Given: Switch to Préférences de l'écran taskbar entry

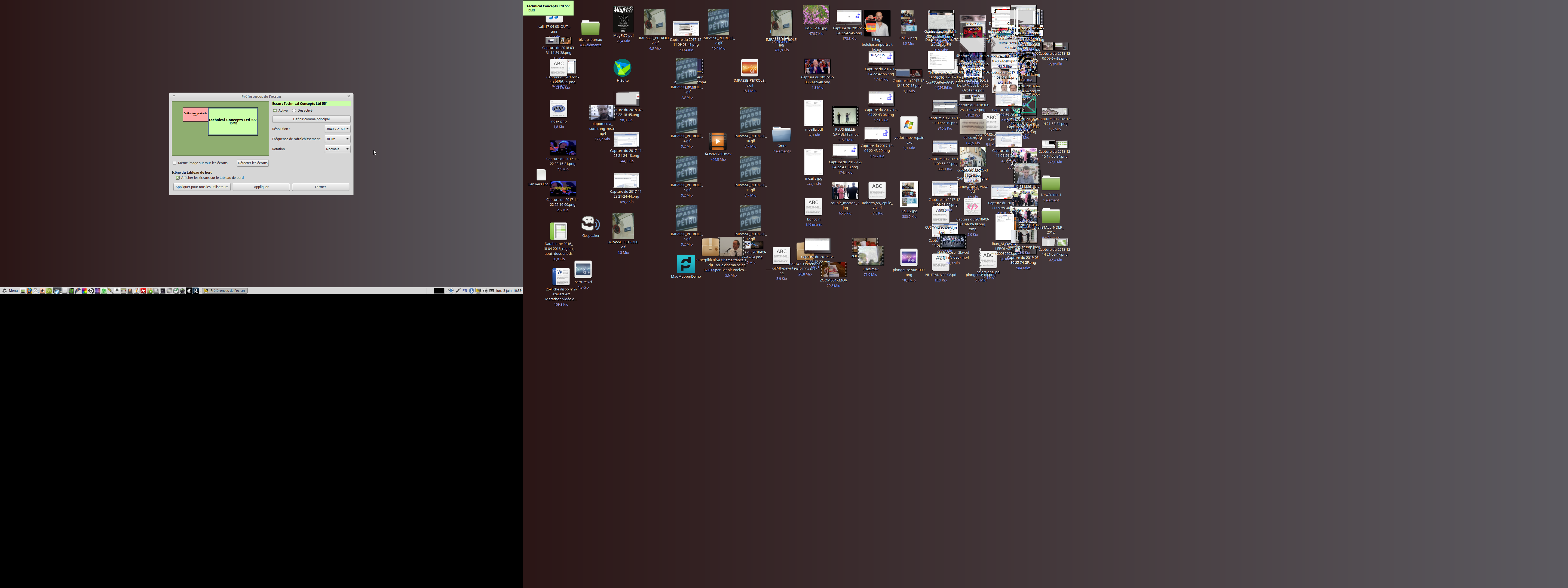Looking at the screenshot, I should (225, 291).
